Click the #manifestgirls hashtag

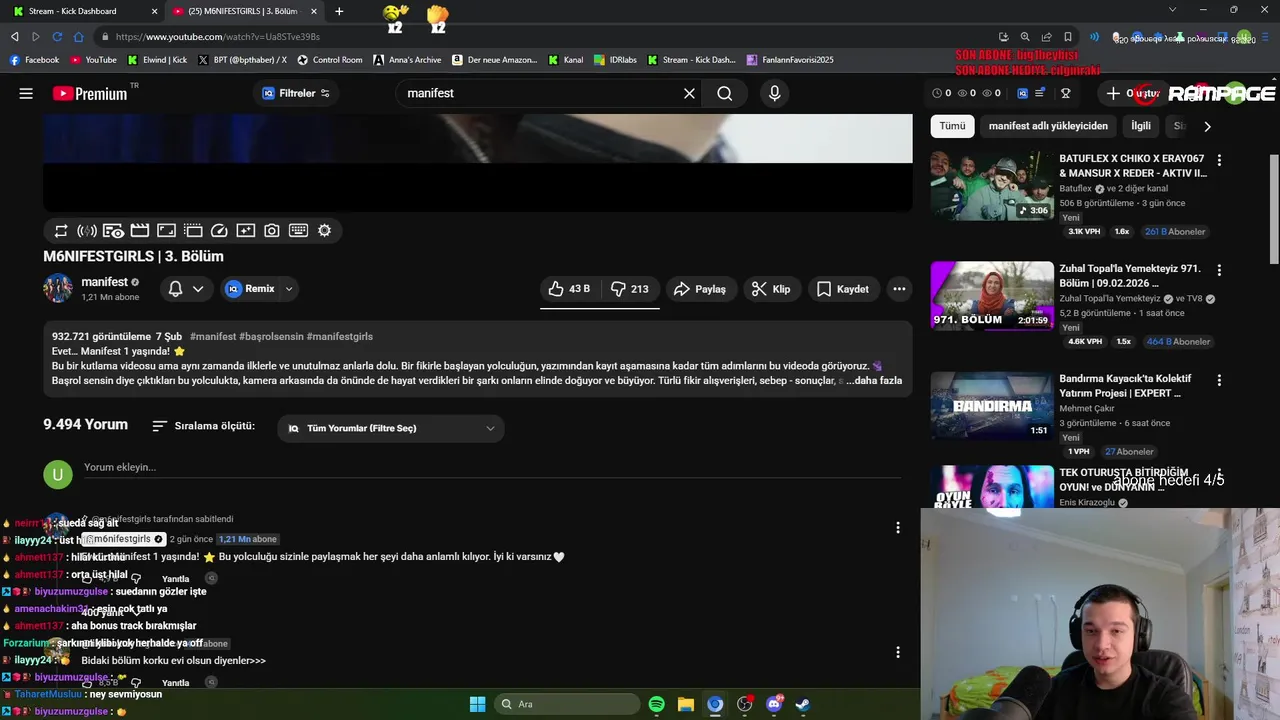tap(340, 337)
